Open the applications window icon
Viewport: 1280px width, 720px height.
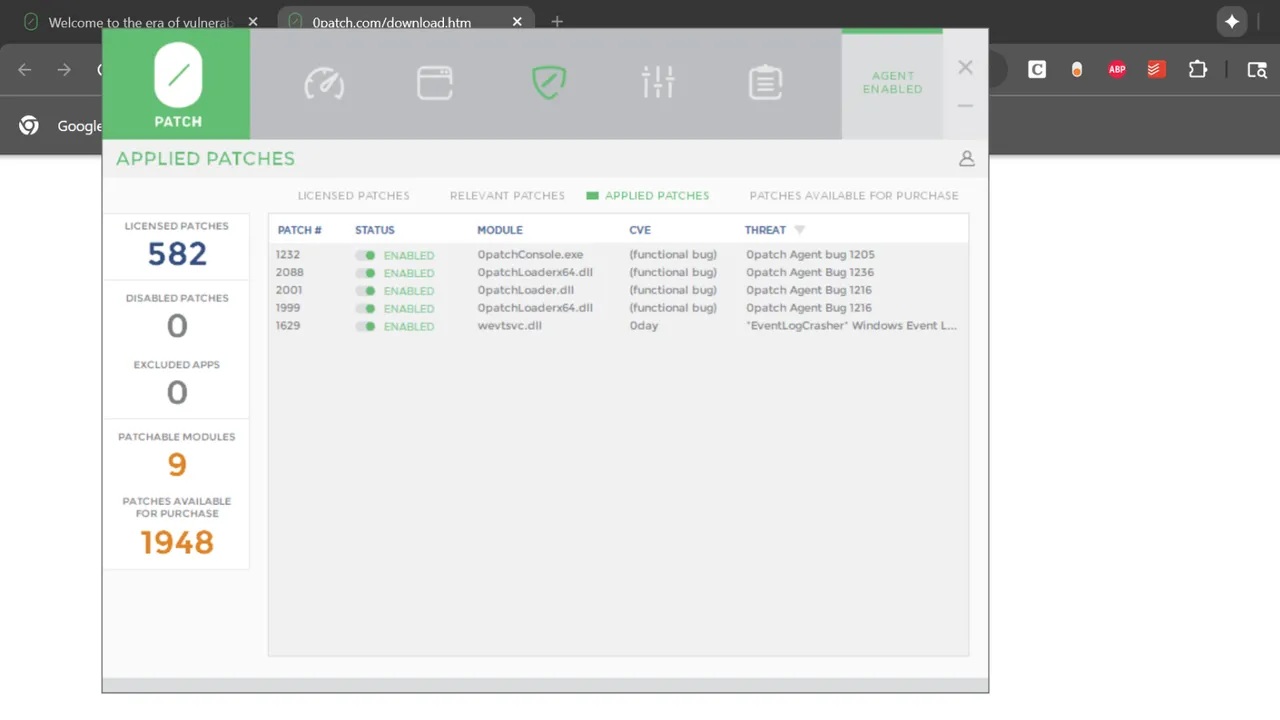pos(435,83)
